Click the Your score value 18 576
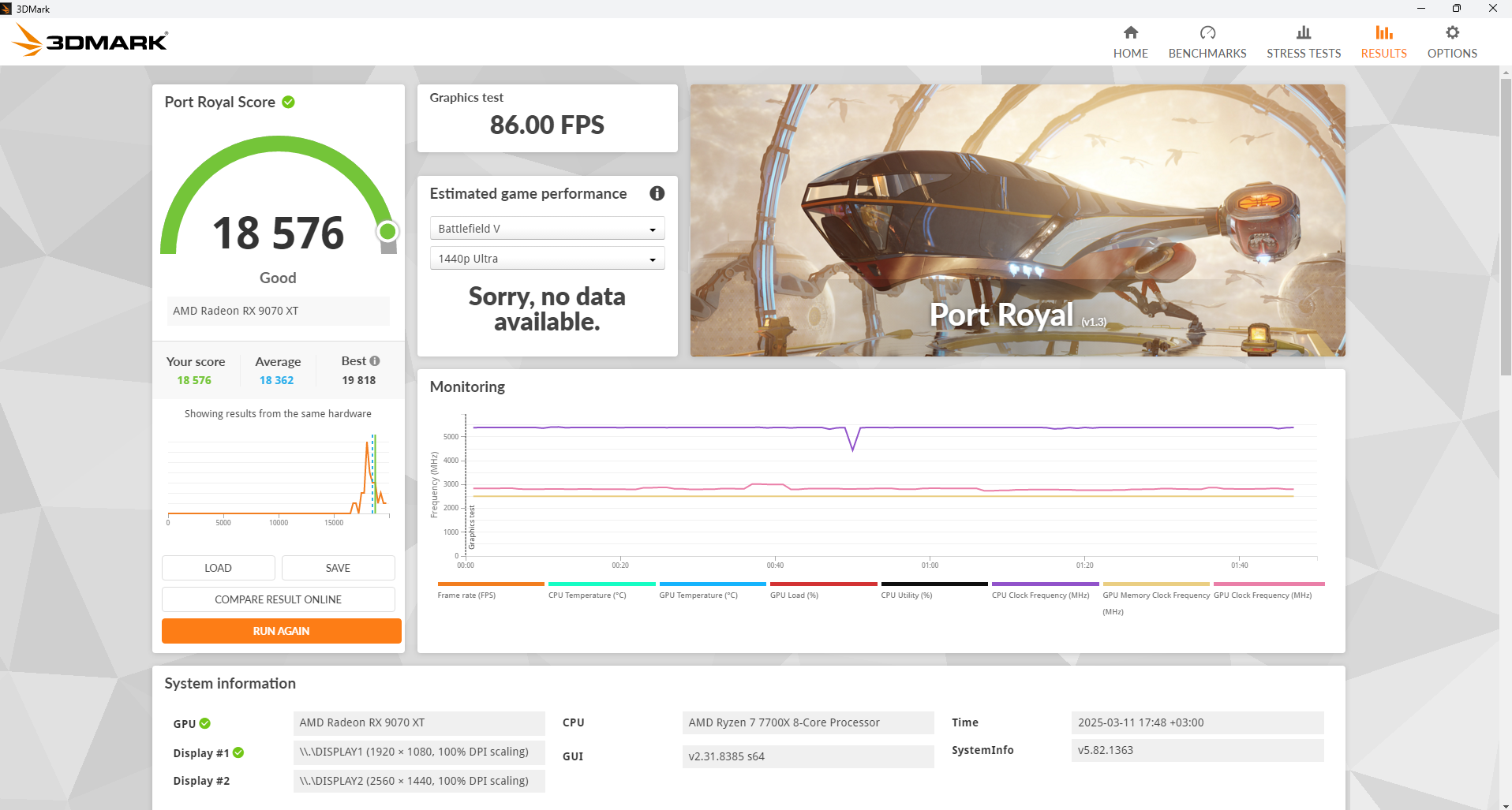The width and height of the screenshot is (1512, 810). [194, 380]
